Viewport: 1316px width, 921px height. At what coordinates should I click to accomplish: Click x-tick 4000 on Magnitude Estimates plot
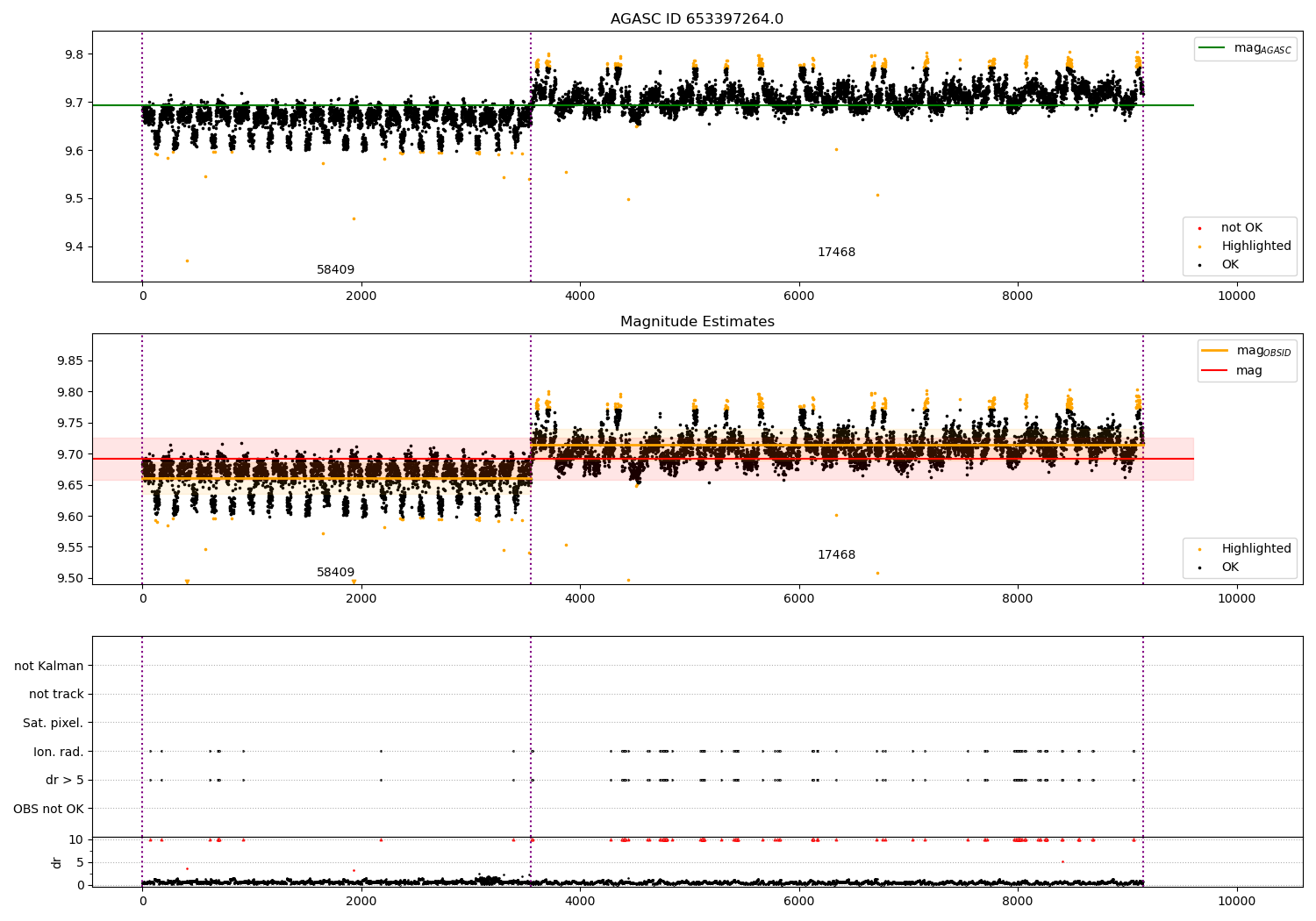pyautogui.click(x=580, y=599)
